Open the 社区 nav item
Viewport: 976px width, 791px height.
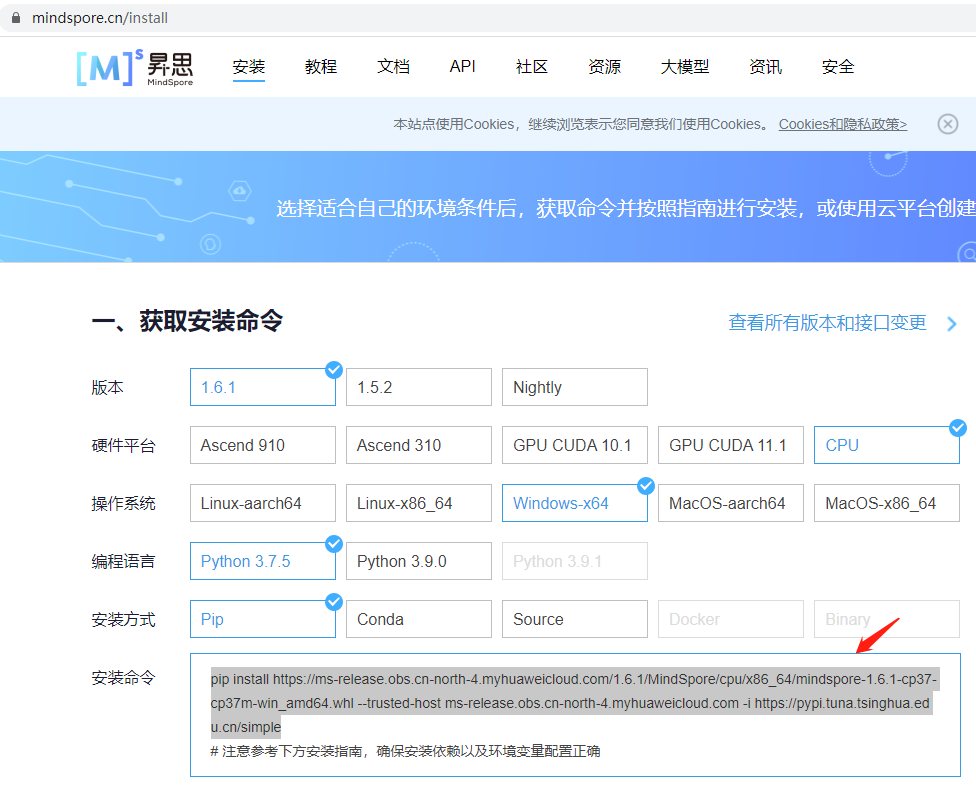click(532, 67)
